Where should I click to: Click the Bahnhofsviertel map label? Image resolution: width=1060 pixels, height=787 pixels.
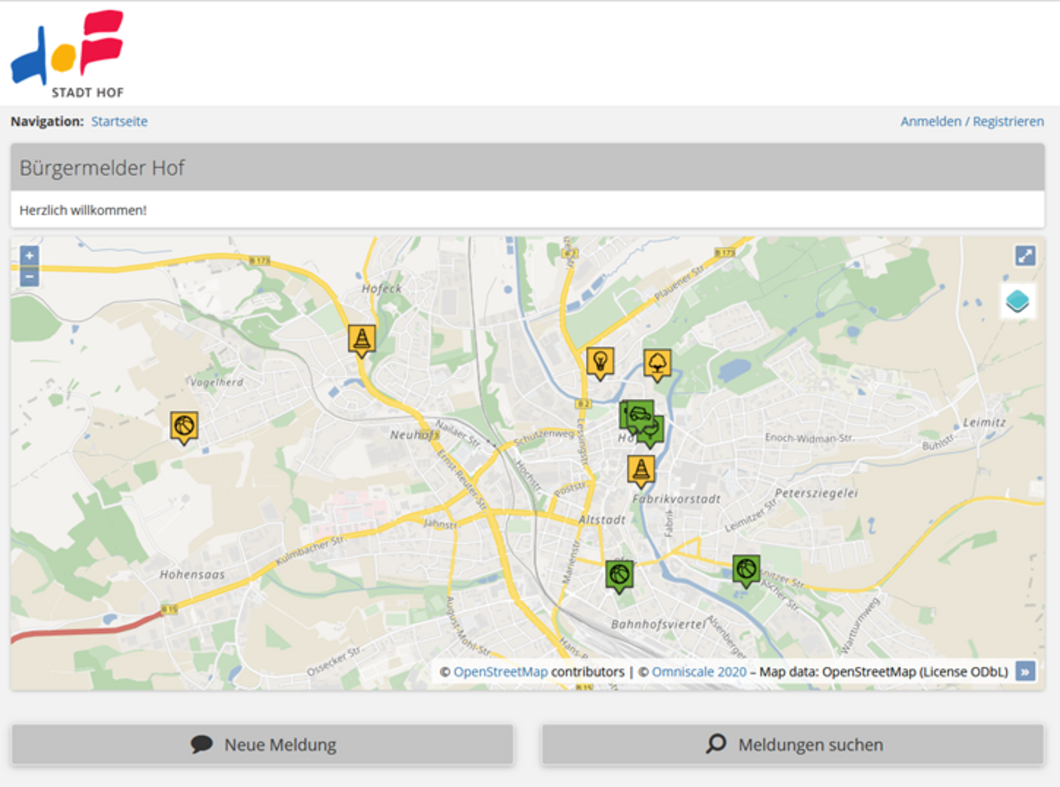click(x=658, y=624)
